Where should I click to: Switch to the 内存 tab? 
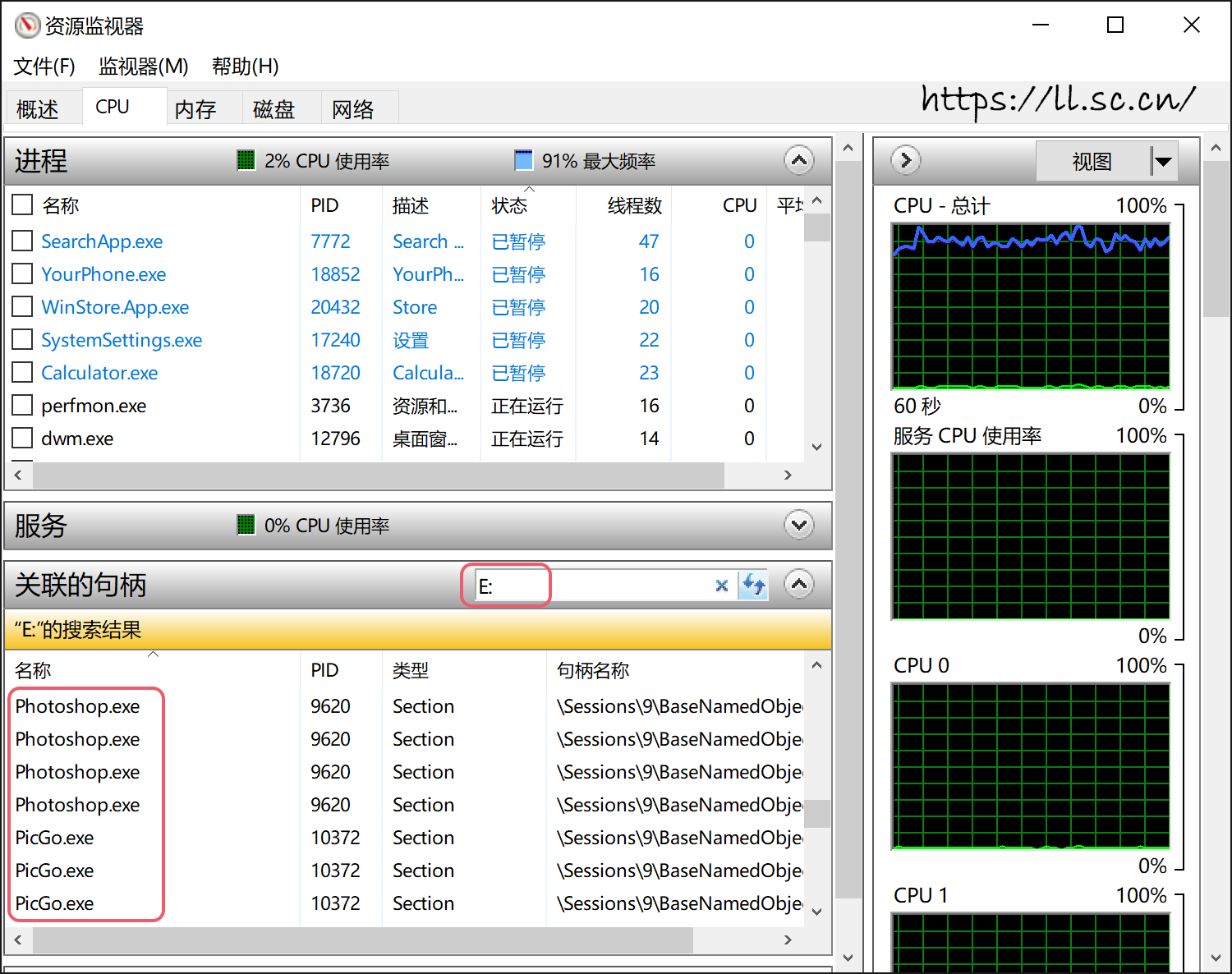coord(195,109)
